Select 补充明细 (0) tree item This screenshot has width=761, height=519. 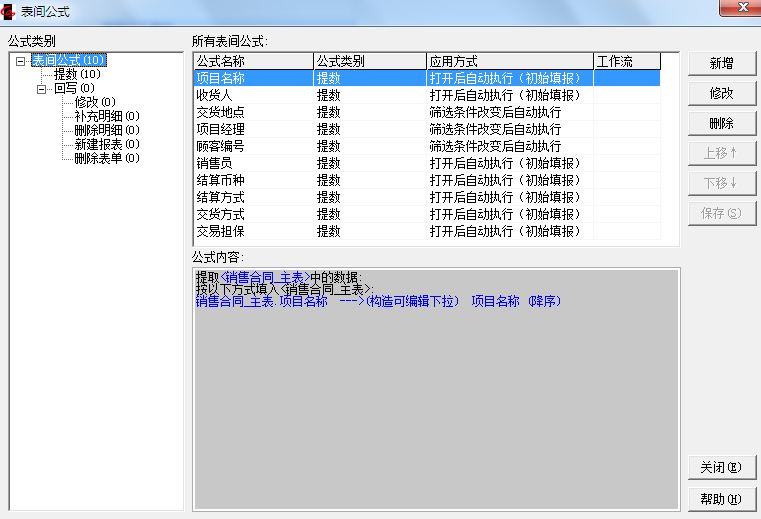click(106, 116)
